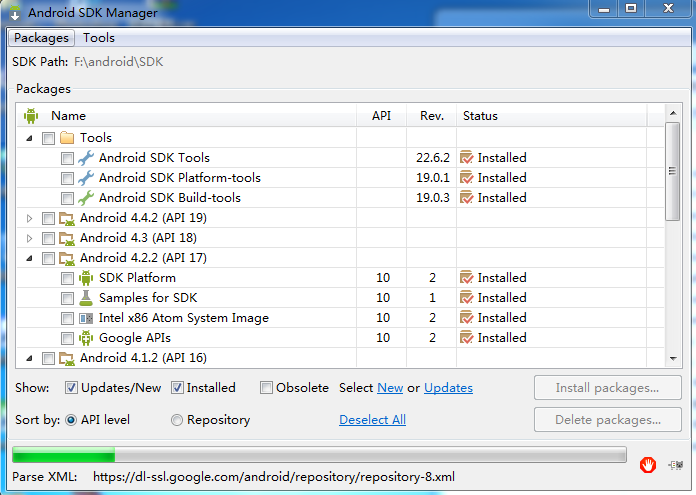Viewport: 696px width, 495px height.
Task: Toggle the Updates/New show checkbox
Action: pyautogui.click(x=71, y=388)
